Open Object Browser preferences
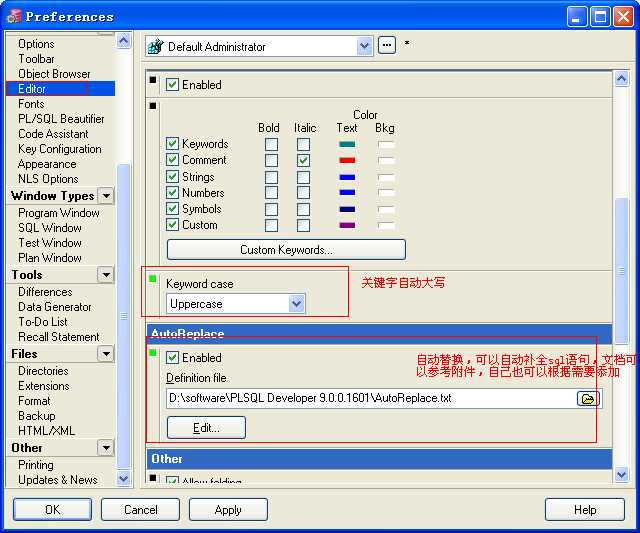 pos(54,74)
